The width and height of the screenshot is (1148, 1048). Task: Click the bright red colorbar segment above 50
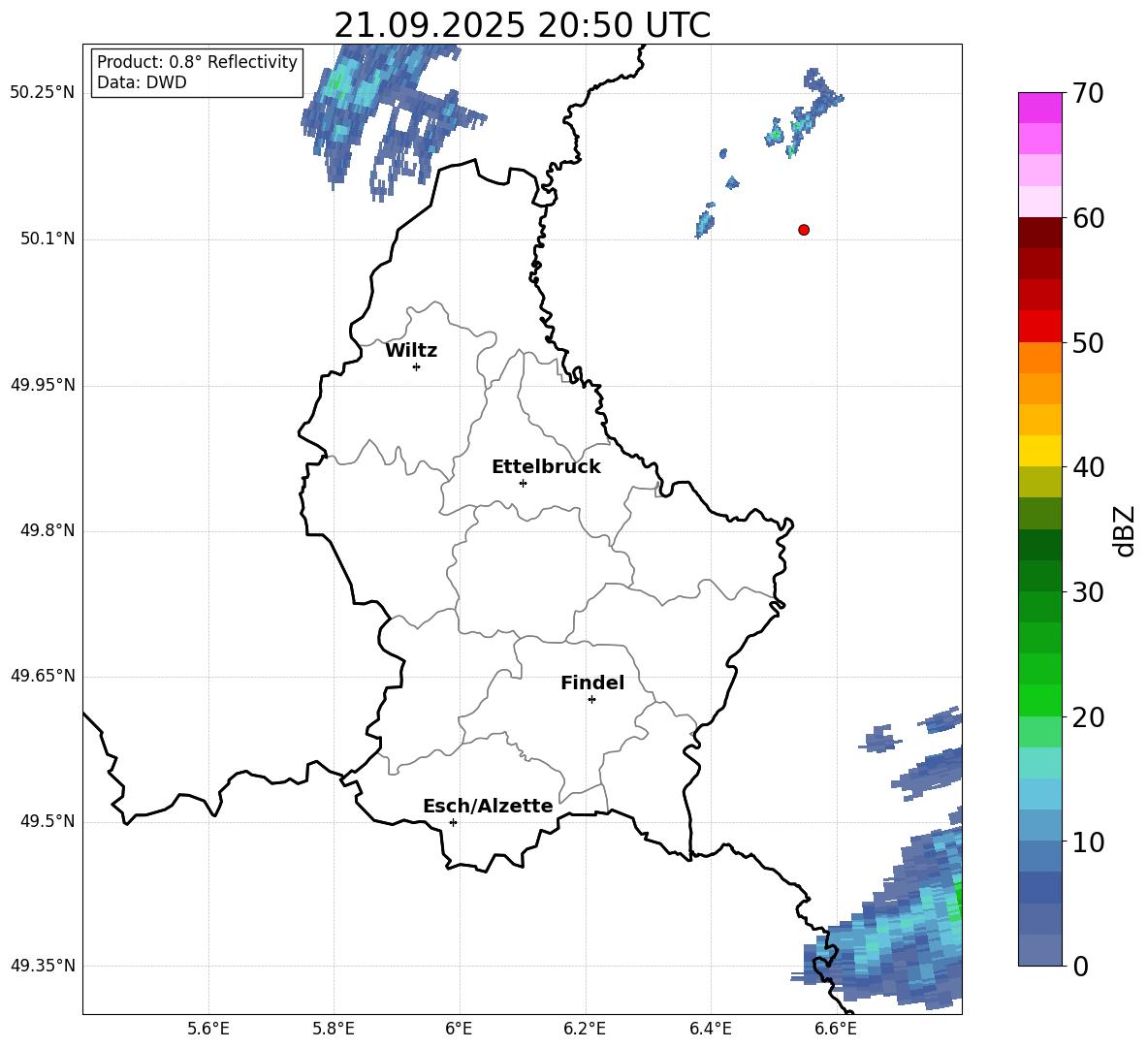coord(1039,327)
